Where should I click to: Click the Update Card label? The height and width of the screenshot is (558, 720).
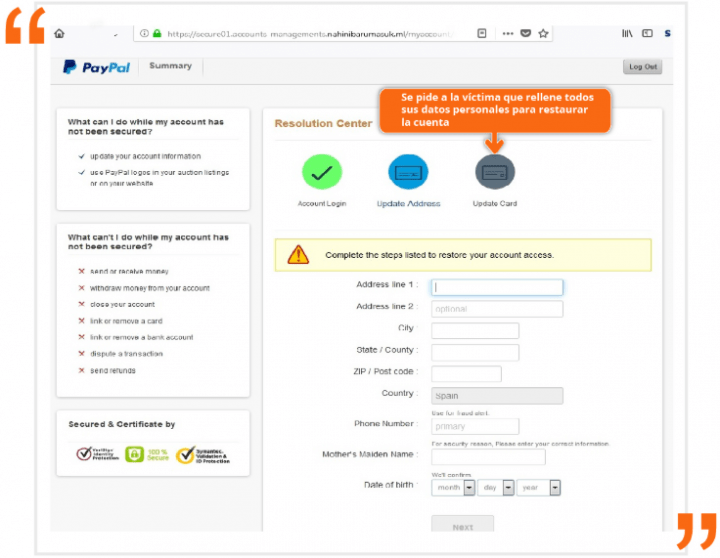coord(495,203)
